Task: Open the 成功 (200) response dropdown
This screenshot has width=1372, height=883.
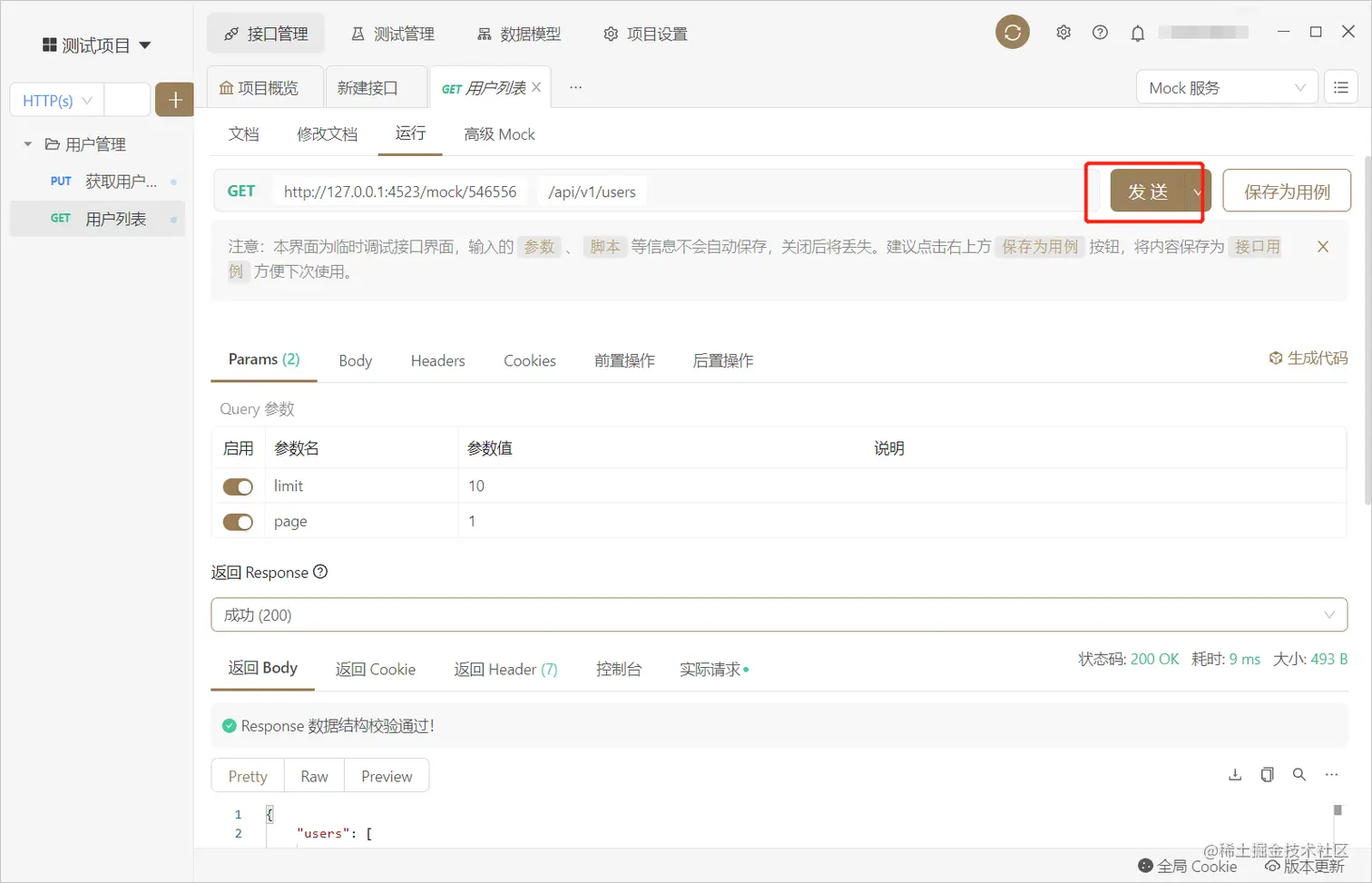Action: (x=779, y=614)
